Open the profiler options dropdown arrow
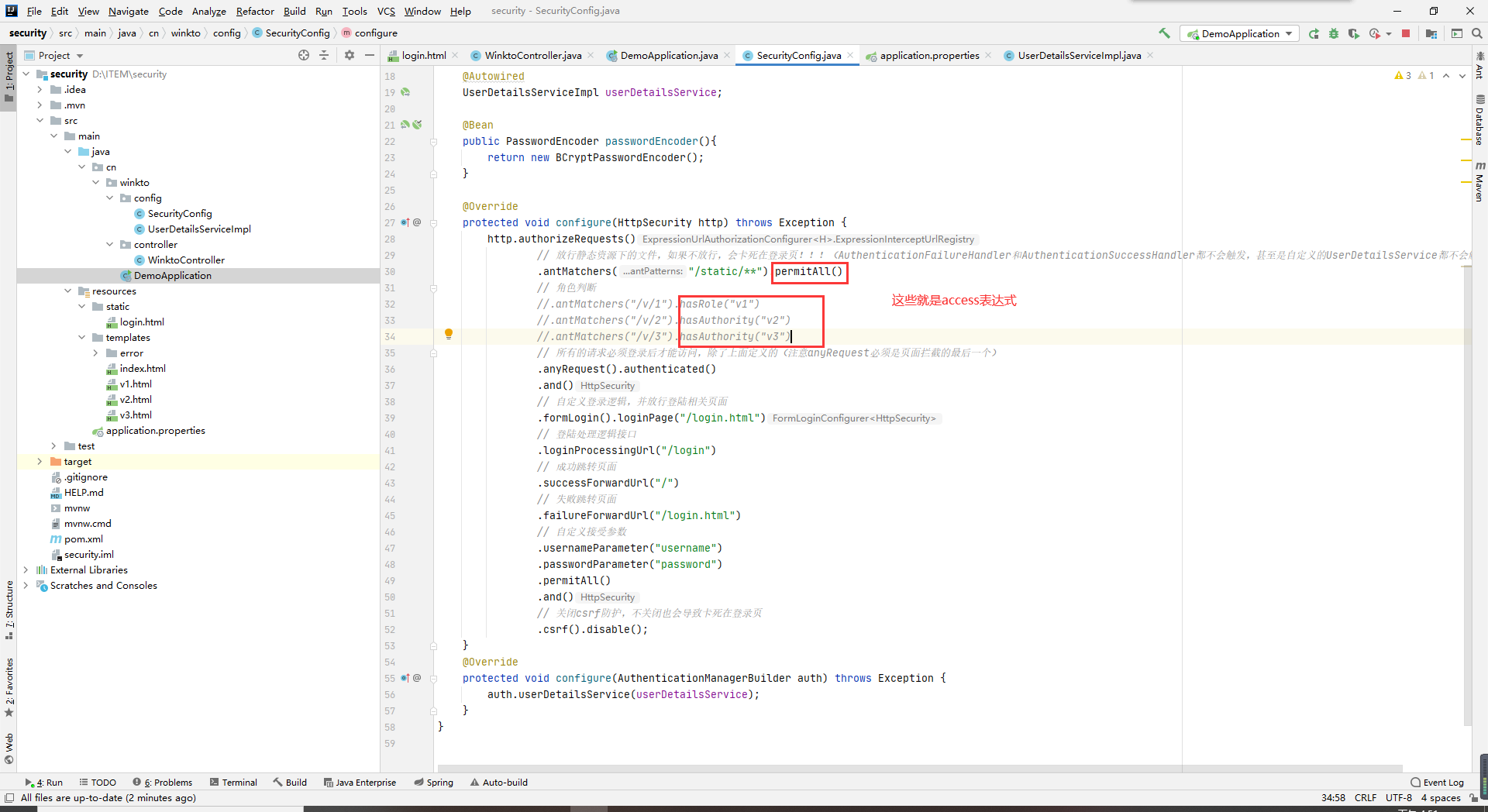Screen dimensions: 1488x812 (x=1388, y=33)
